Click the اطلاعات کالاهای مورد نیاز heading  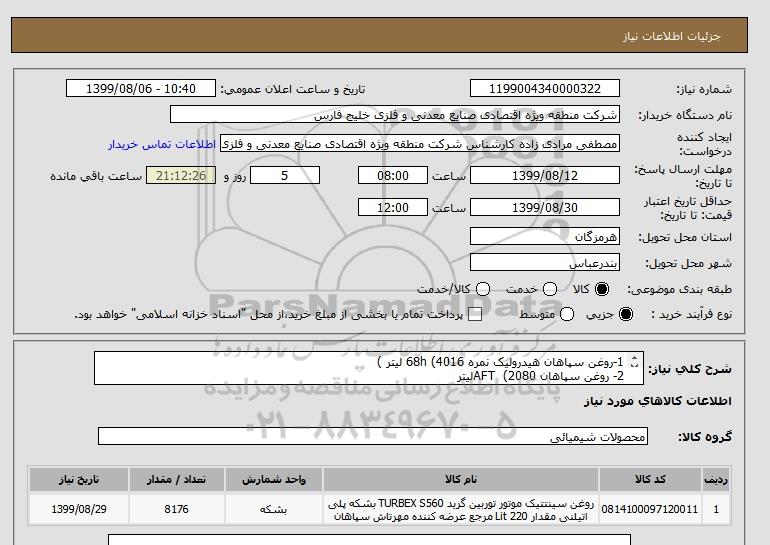658,401
